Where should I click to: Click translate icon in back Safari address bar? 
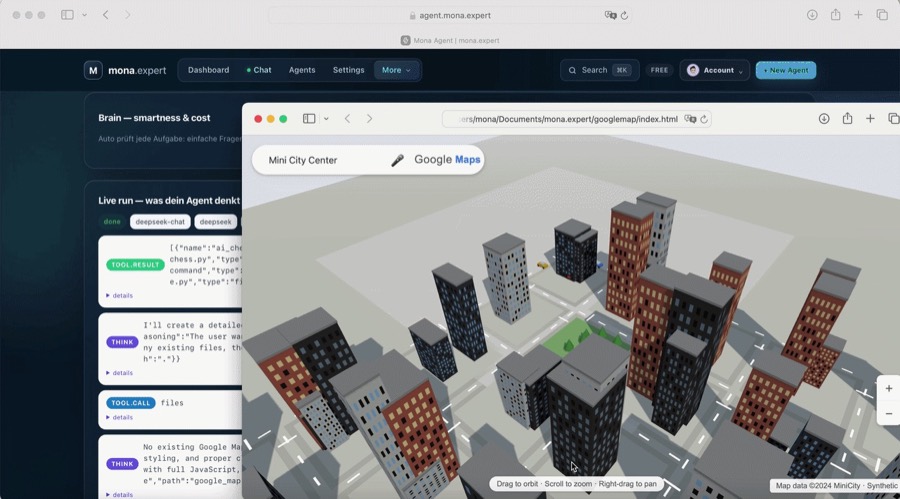click(x=610, y=16)
